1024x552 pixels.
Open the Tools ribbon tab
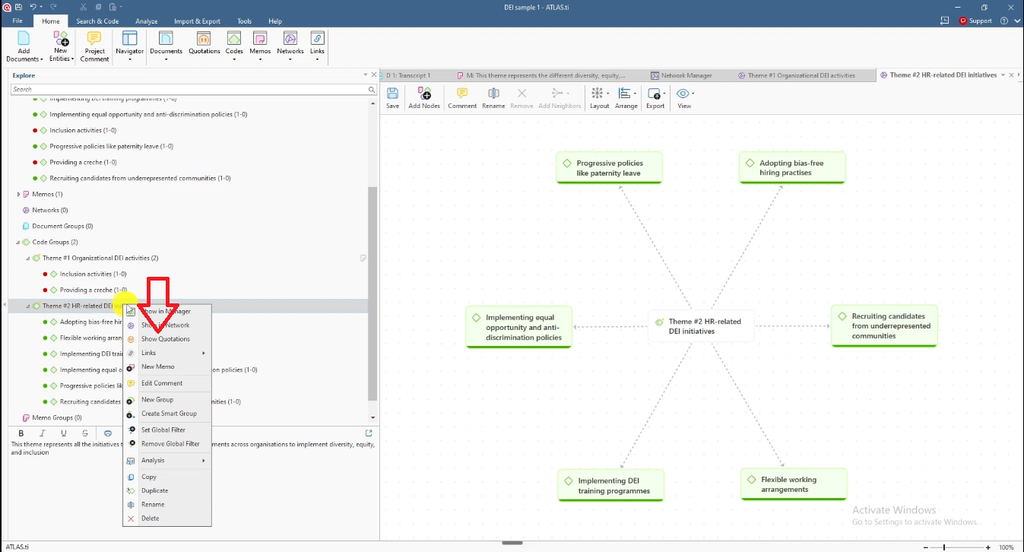244,21
